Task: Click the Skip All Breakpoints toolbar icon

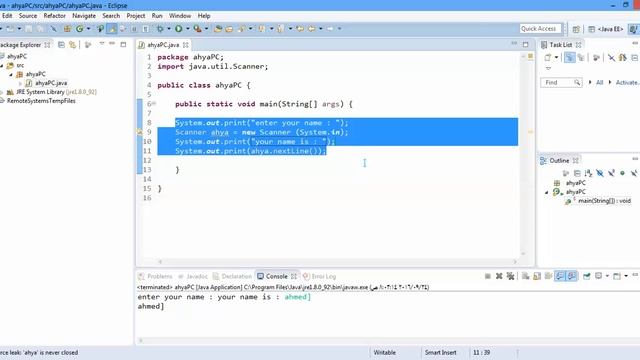Action: (54, 29)
